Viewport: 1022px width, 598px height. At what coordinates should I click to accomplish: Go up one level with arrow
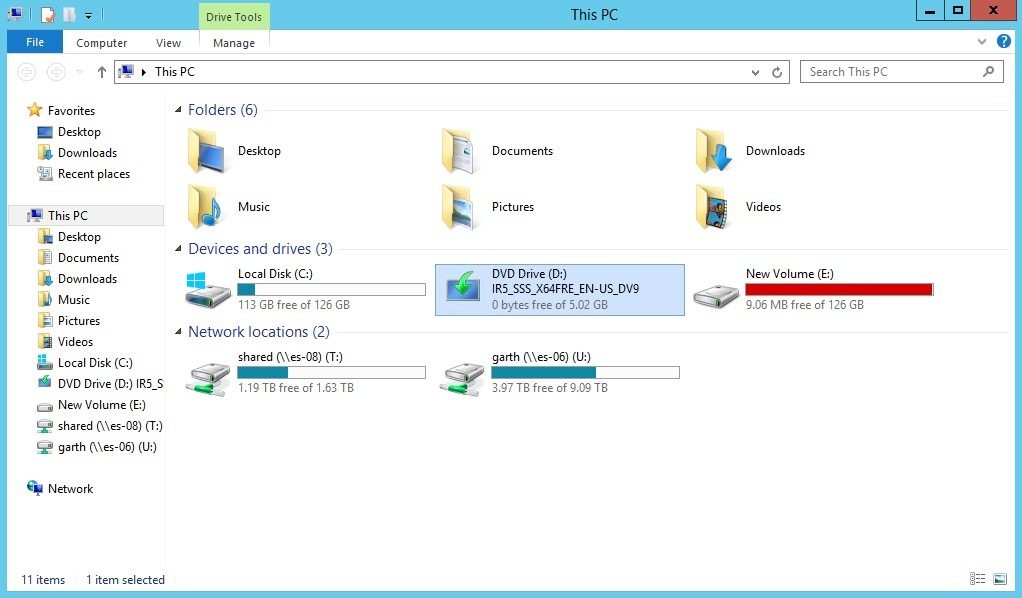click(102, 72)
